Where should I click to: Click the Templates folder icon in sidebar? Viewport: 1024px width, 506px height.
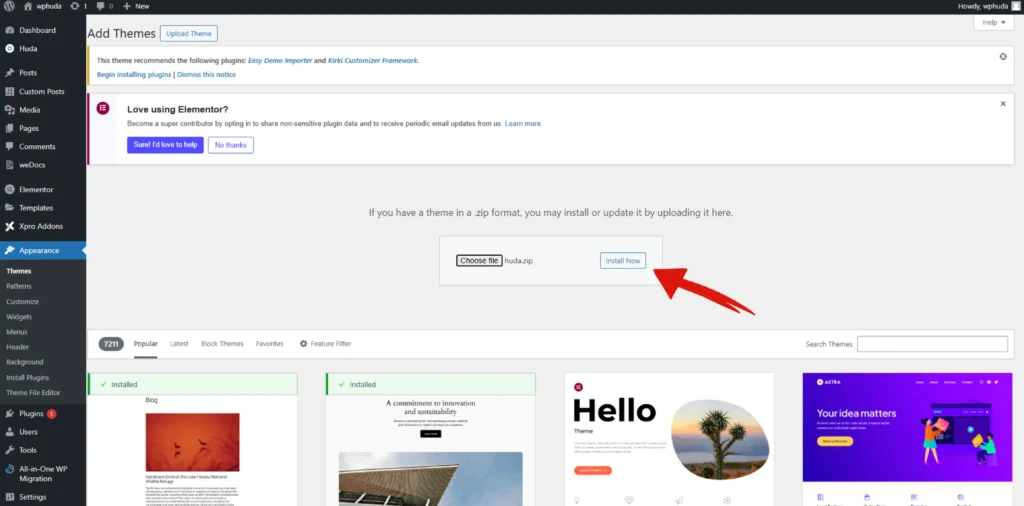10,208
